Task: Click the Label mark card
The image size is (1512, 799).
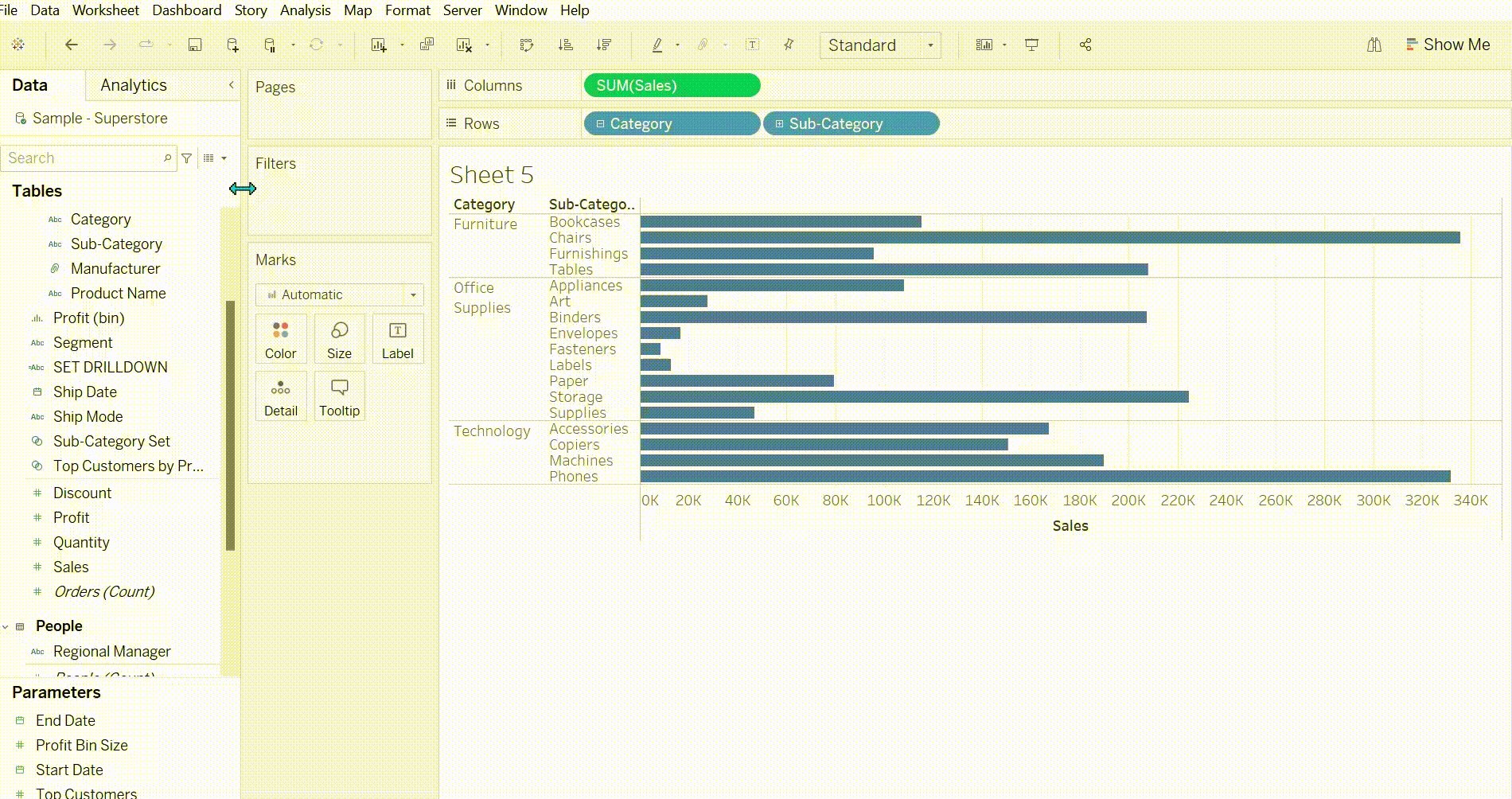Action: (397, 340)
